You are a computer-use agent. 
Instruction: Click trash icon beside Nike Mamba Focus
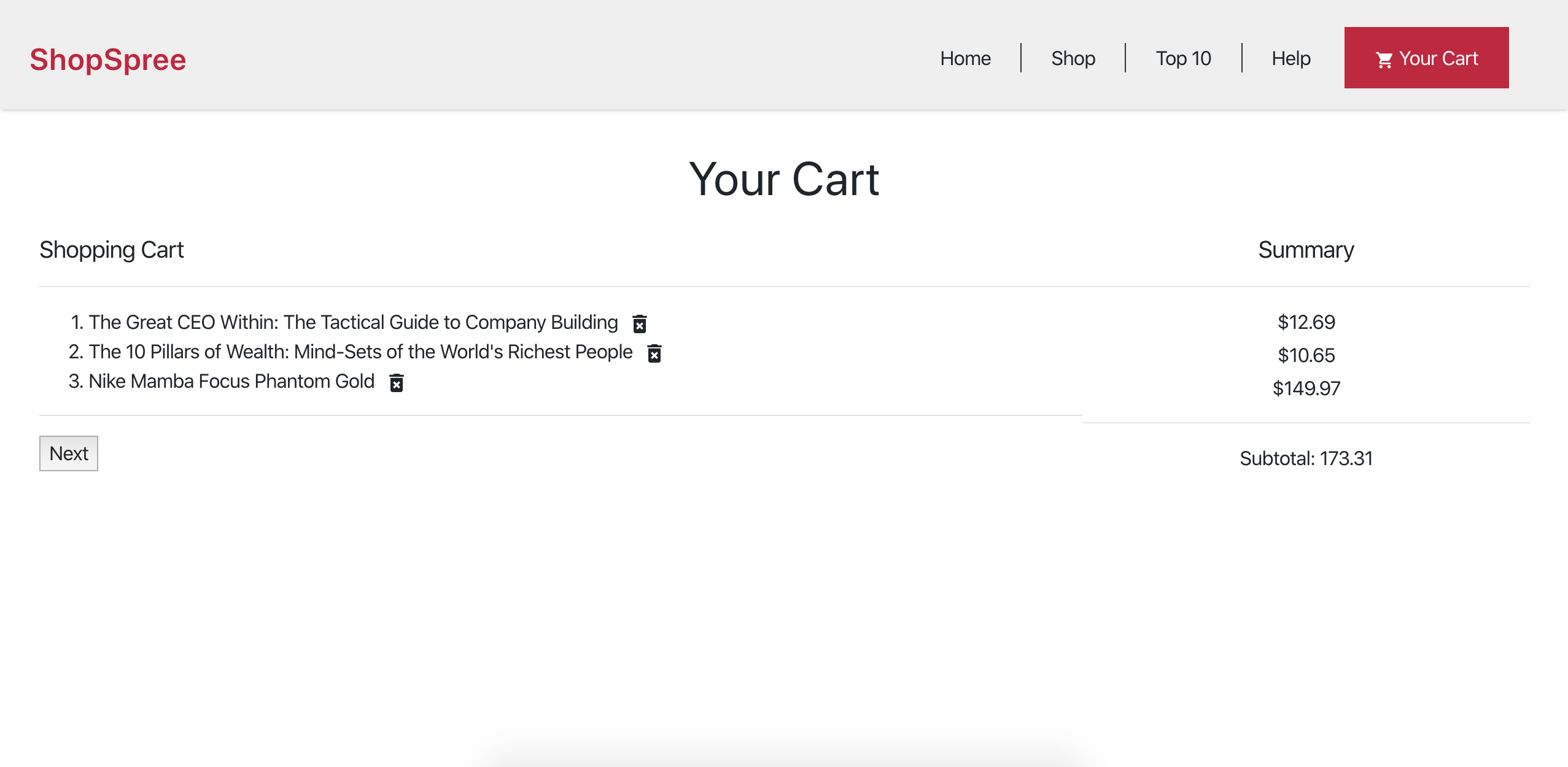click(x=397, y=382)
